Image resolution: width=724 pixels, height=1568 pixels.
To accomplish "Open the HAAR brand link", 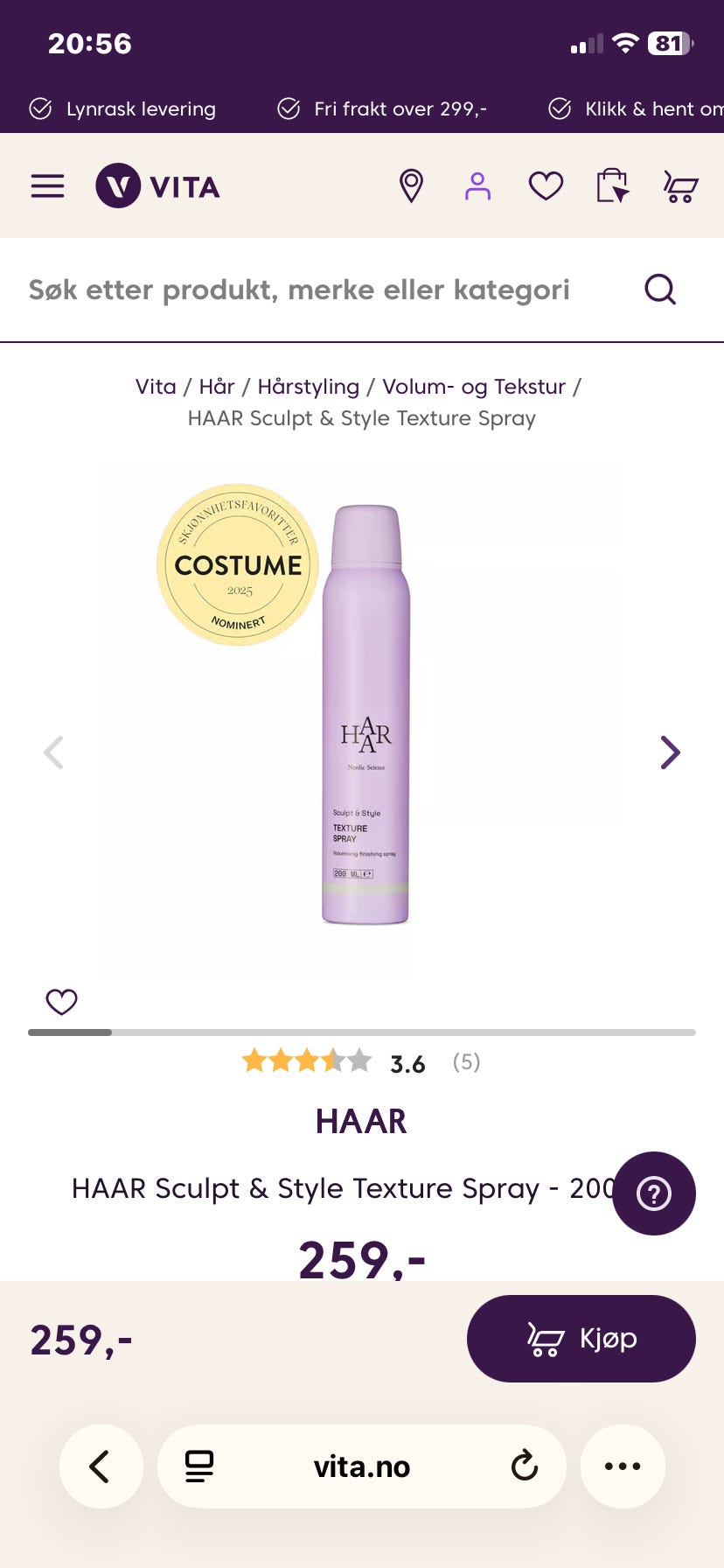I will [361, 1122].
